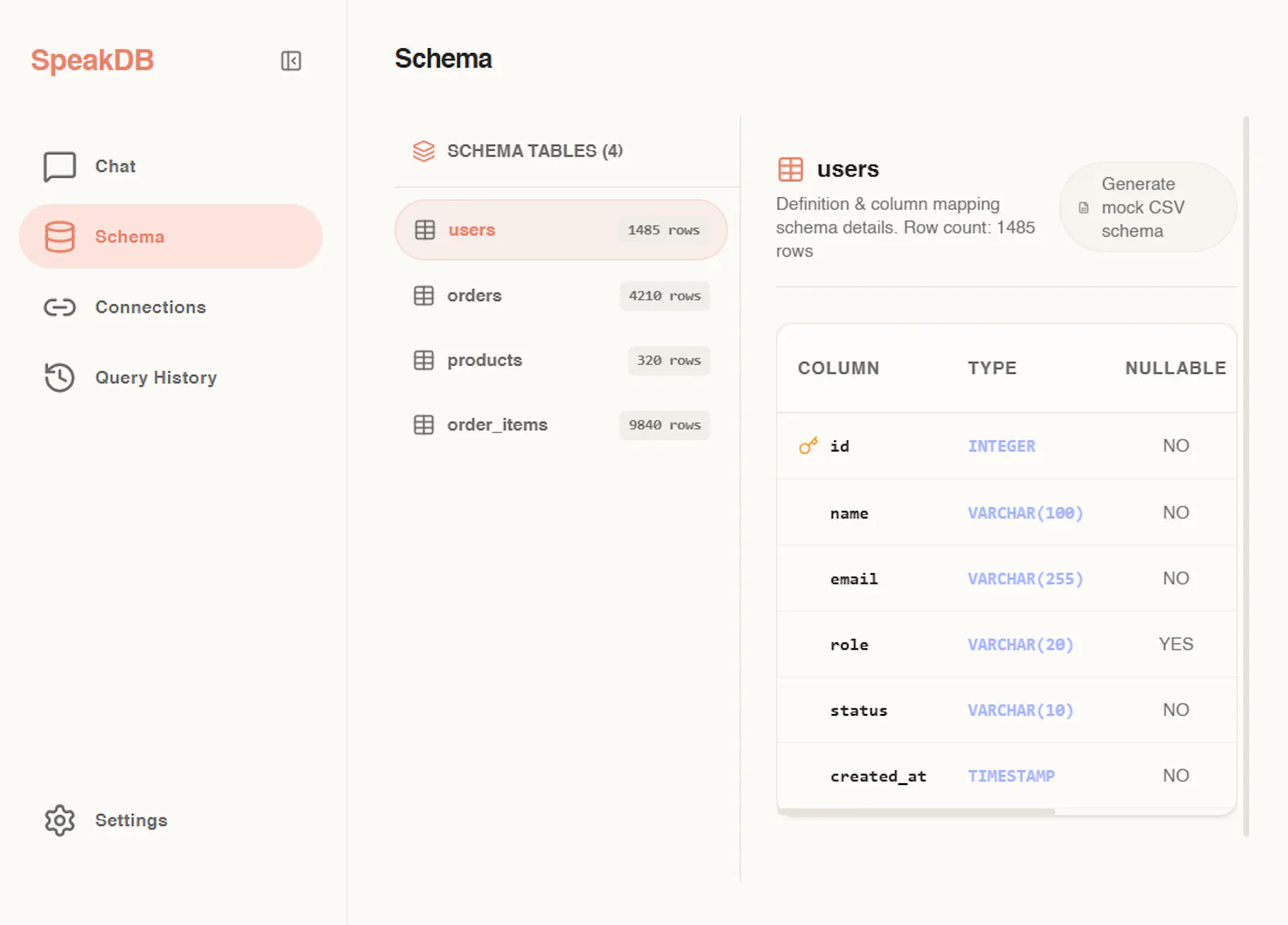Click Generate mock CSV schema button
Screen dimensions: 1288x925
(x=1148, y=208)
